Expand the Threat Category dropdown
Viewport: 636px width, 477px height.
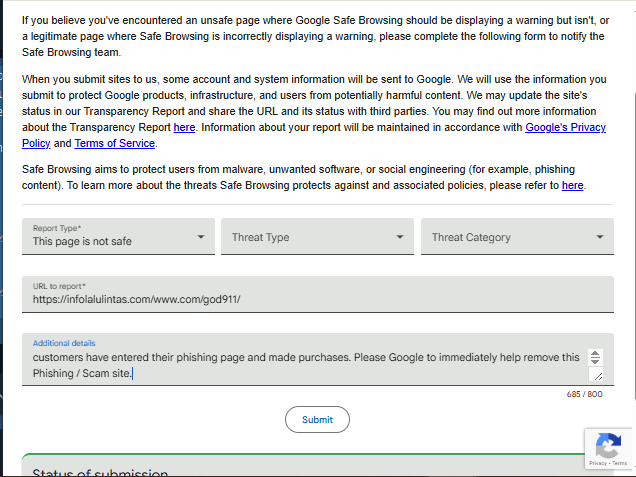coord(517,236)
